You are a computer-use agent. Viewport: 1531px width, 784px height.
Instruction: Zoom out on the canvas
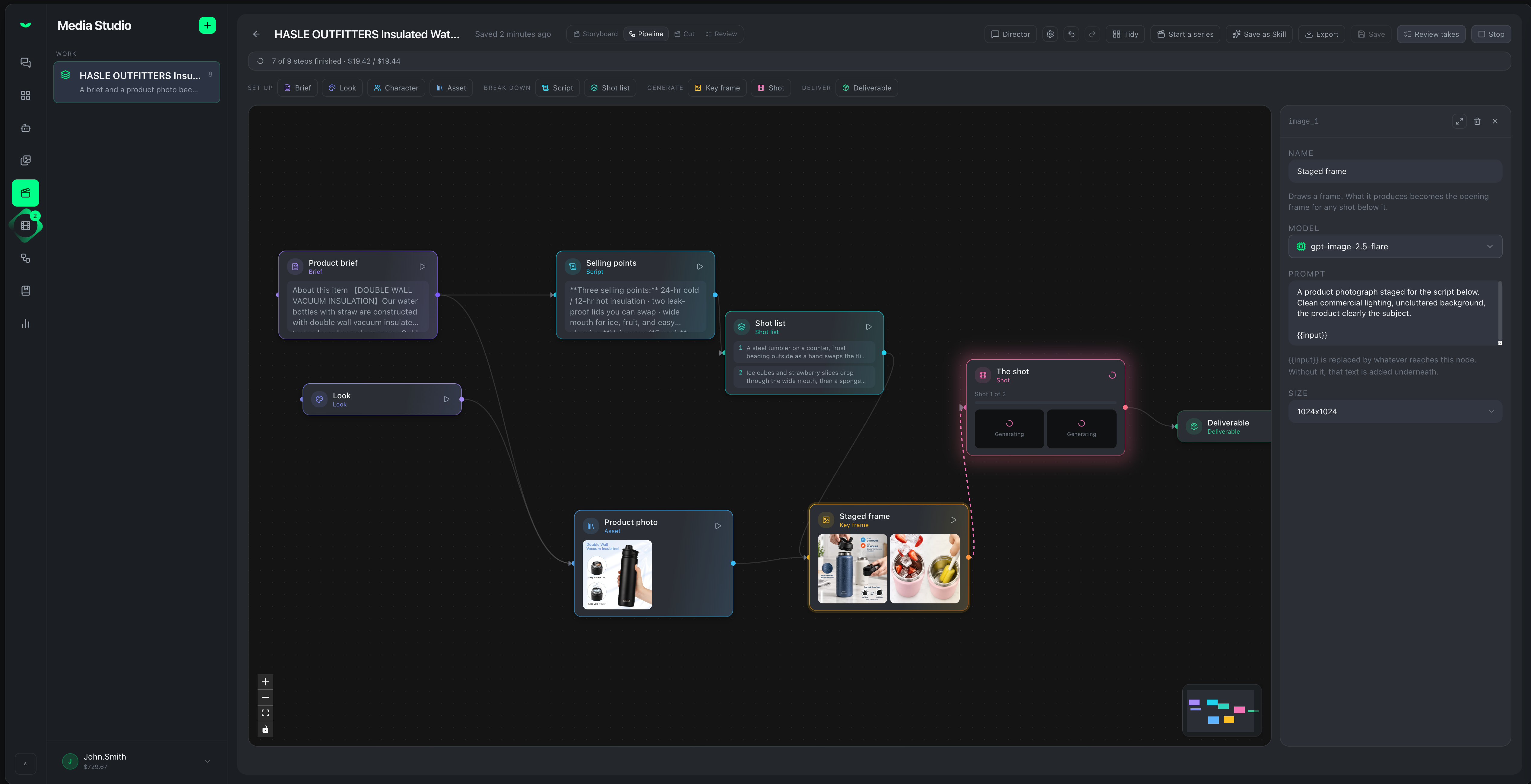point(265,697)
